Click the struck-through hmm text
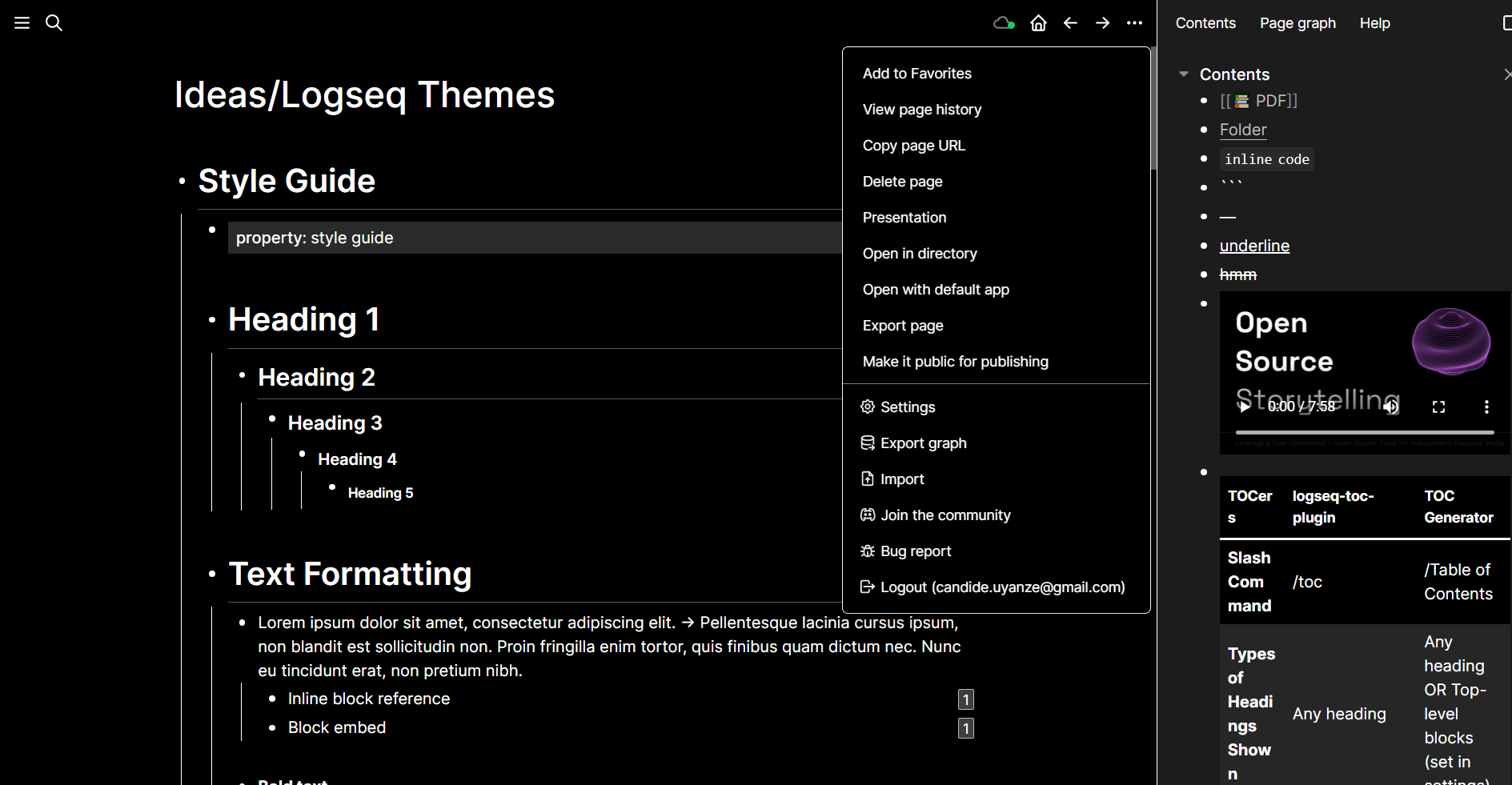The height and width of the screenshot is (785, 1512). (x=1237, y=274)
